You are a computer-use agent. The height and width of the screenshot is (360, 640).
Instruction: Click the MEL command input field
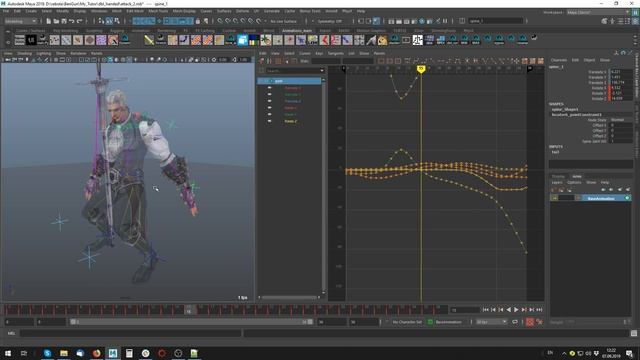[x=131, y=333]
